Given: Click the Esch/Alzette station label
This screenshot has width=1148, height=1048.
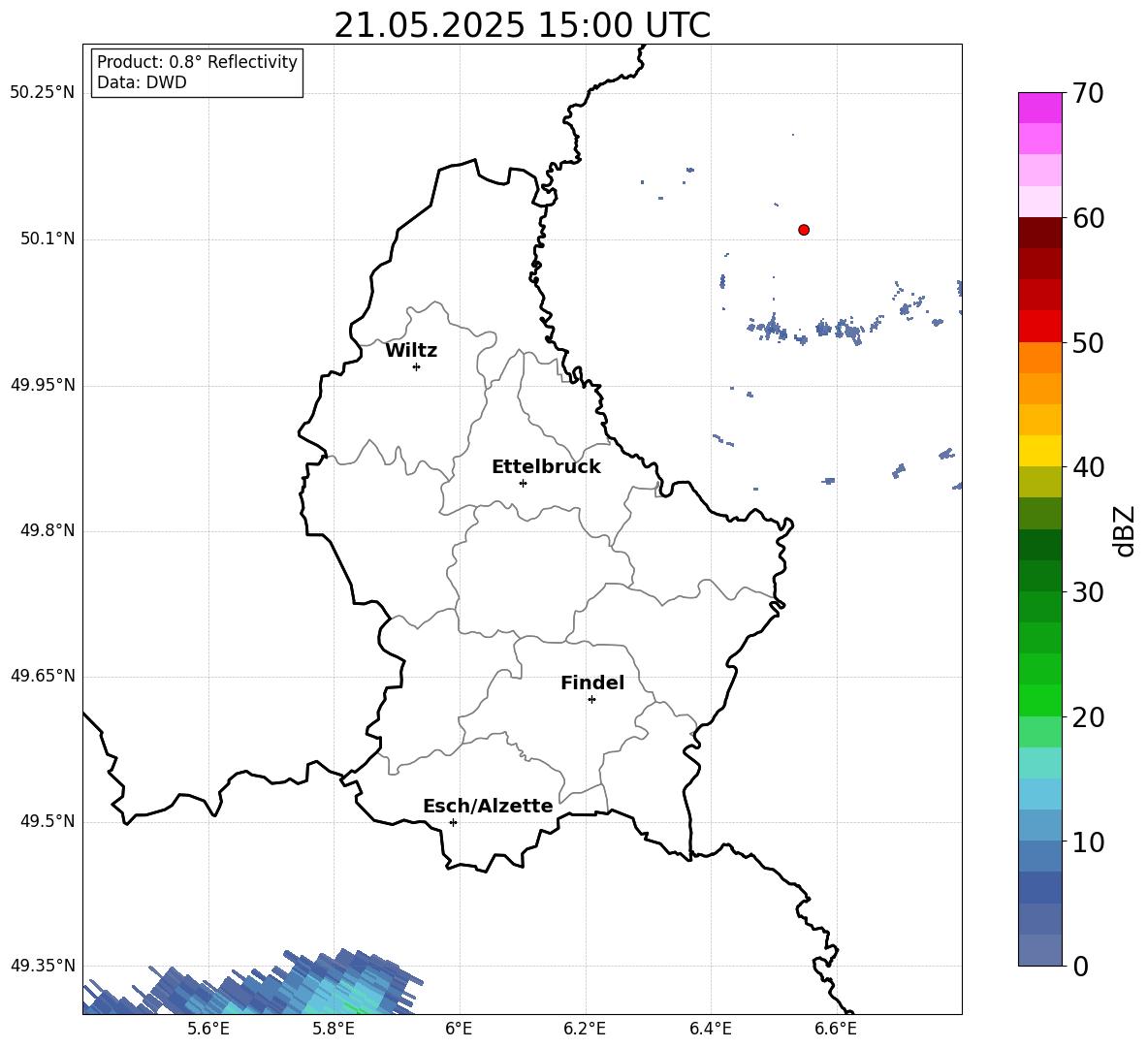Looking at the screenshot, I should point(488,806).
